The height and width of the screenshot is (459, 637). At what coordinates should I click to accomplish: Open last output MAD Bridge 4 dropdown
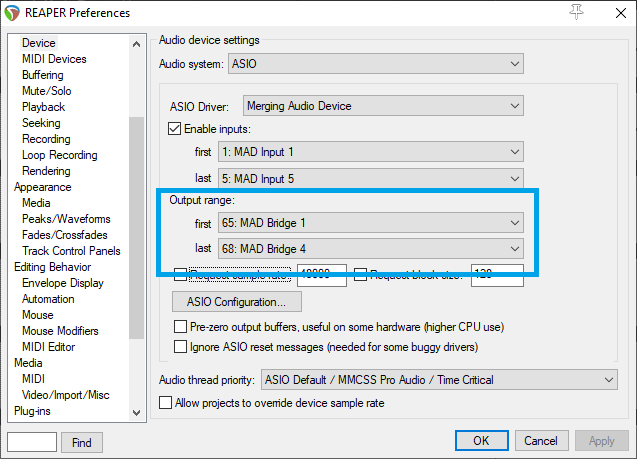(370, 249)
